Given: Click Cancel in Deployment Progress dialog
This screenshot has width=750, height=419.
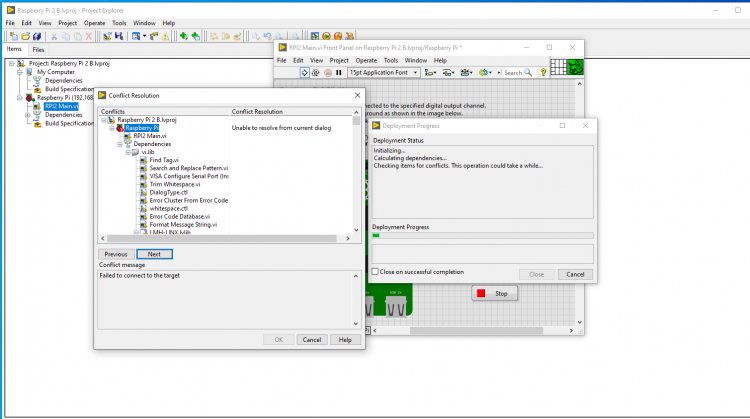Looking at the screenshot, I should [x=575, y=275].
